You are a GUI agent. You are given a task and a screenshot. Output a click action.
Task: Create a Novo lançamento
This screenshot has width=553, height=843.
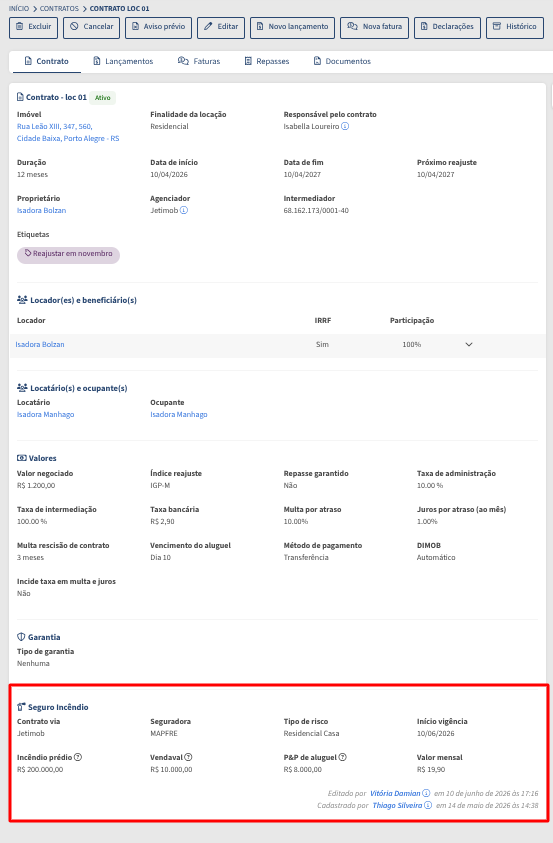point(292,27)
